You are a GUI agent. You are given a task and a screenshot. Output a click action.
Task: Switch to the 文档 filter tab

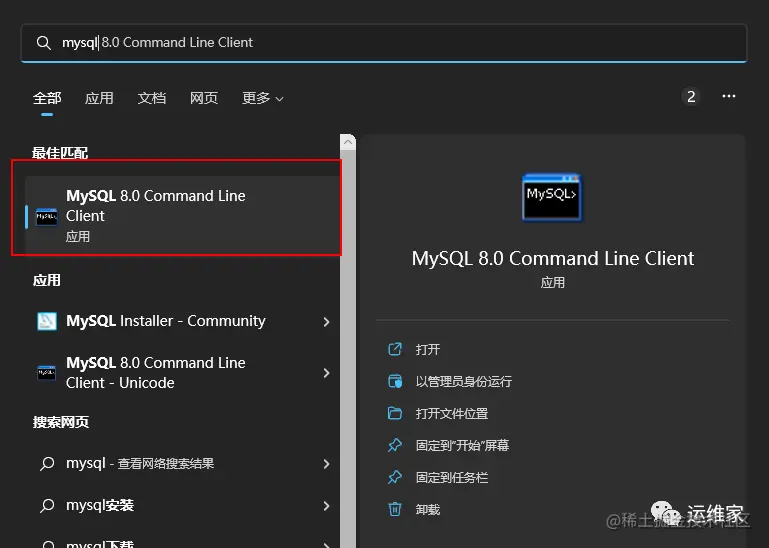pos(152,98)
